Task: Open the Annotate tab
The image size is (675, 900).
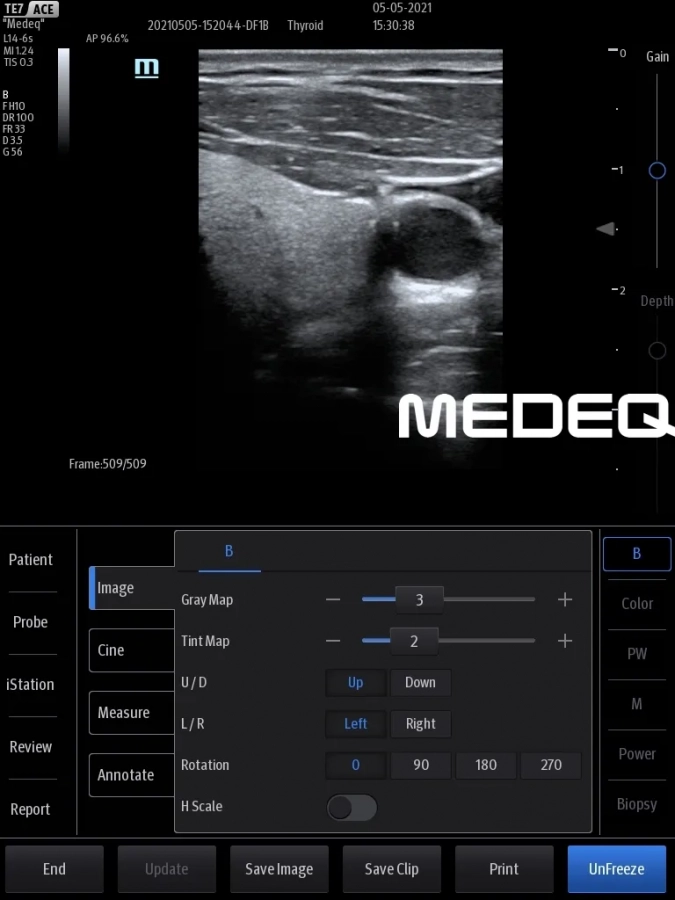Action: click(132, 775)
